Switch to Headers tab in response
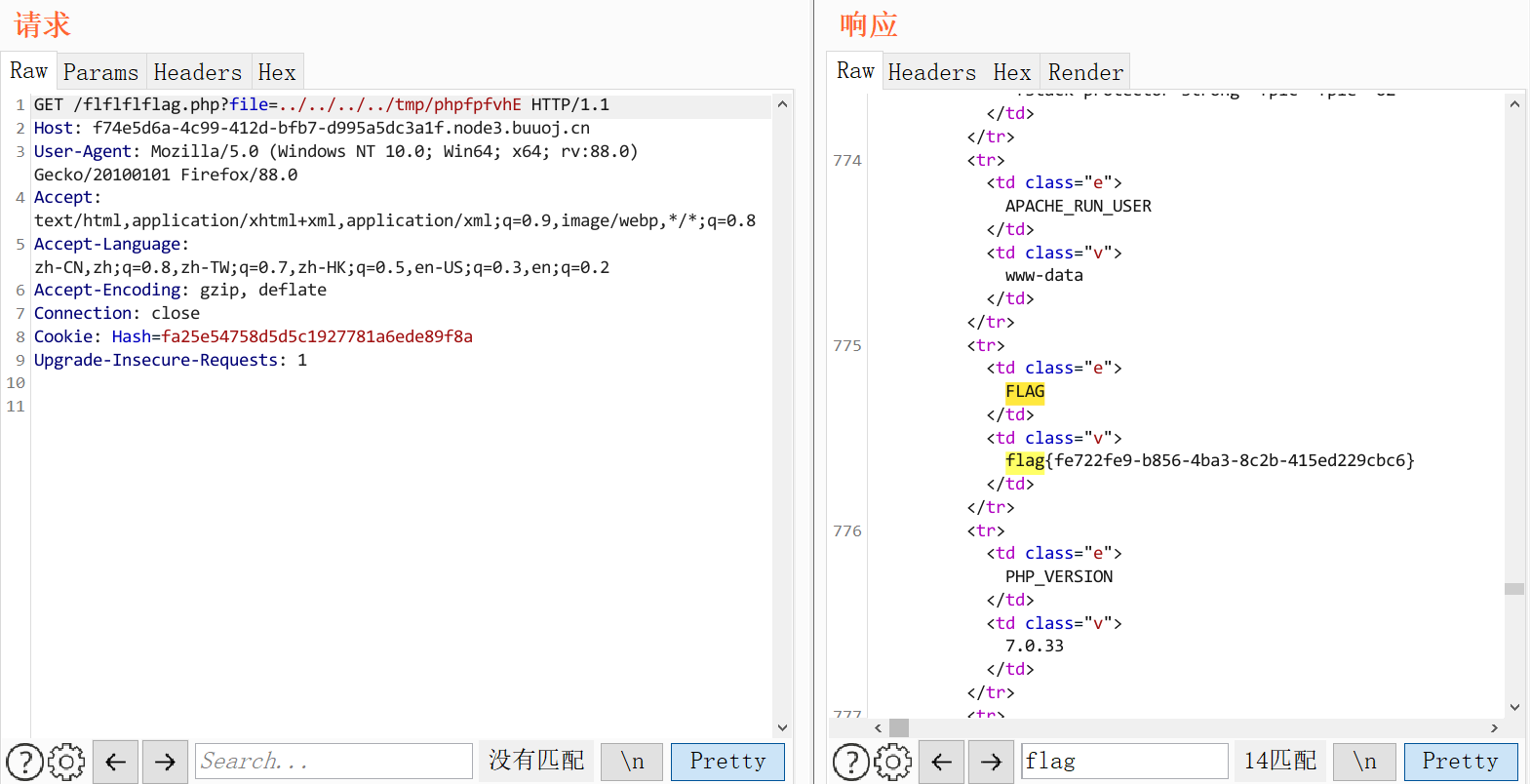This screenshot has height=784, width=1531. coord(931,72)
